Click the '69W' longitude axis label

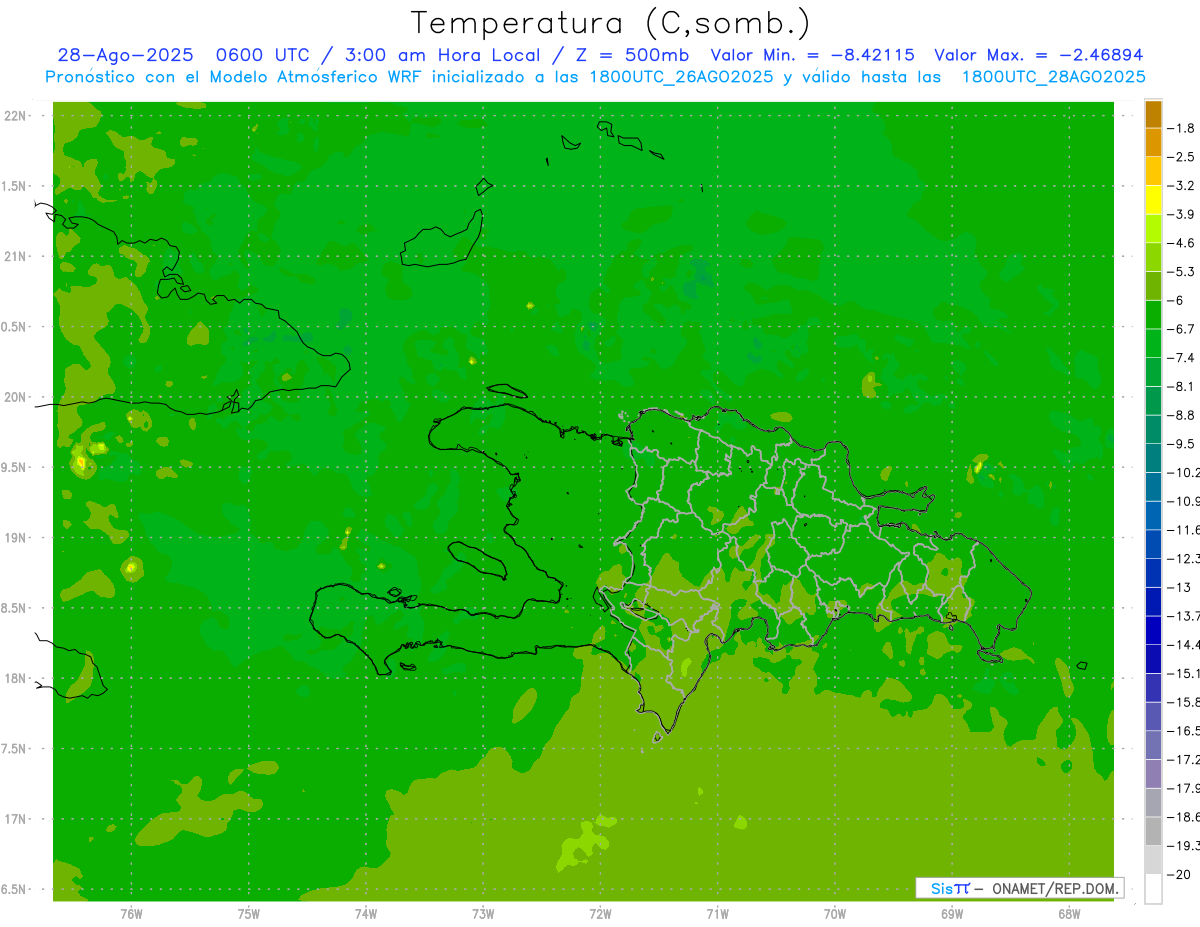pos(952,914)
